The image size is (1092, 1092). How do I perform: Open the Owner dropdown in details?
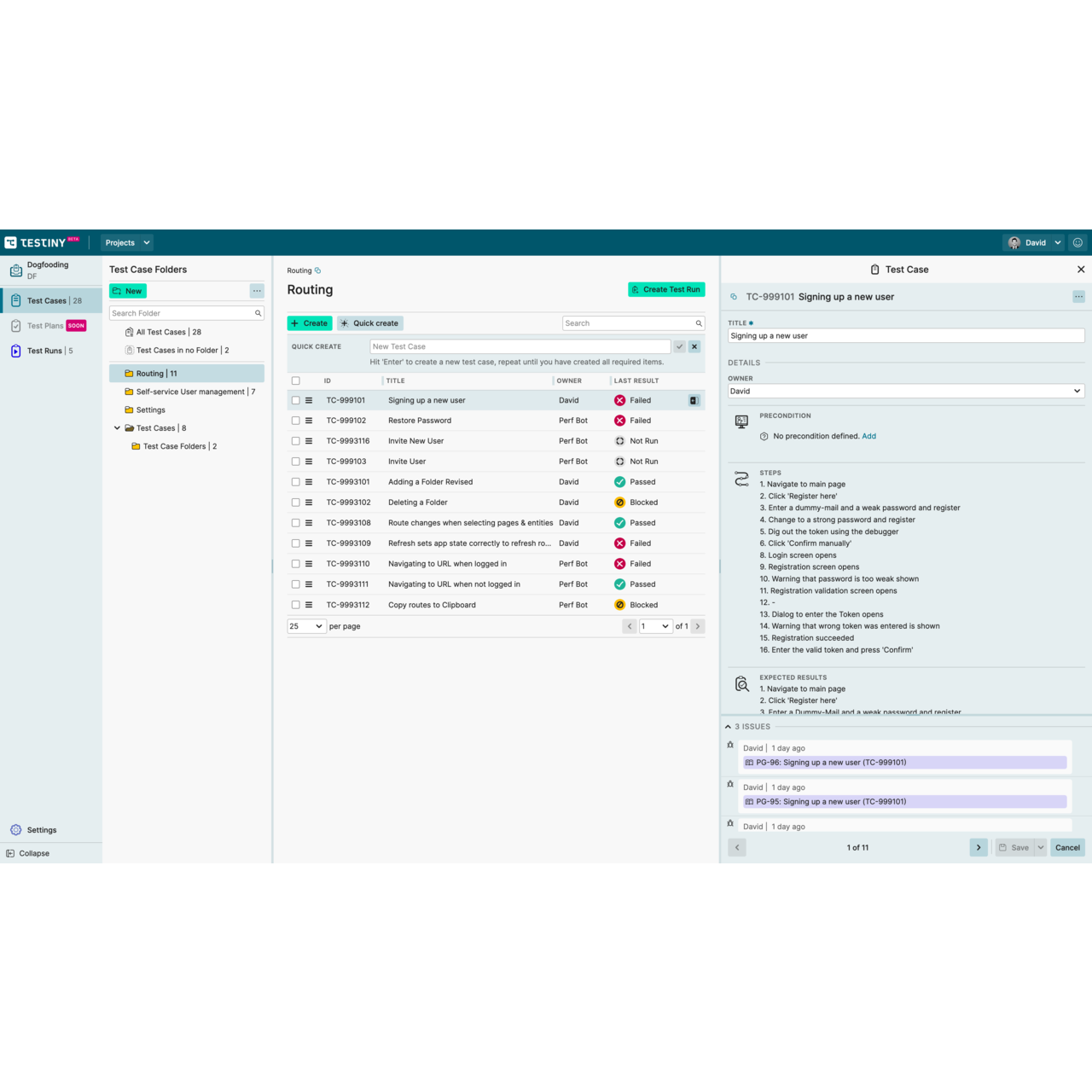pos(905,391)
